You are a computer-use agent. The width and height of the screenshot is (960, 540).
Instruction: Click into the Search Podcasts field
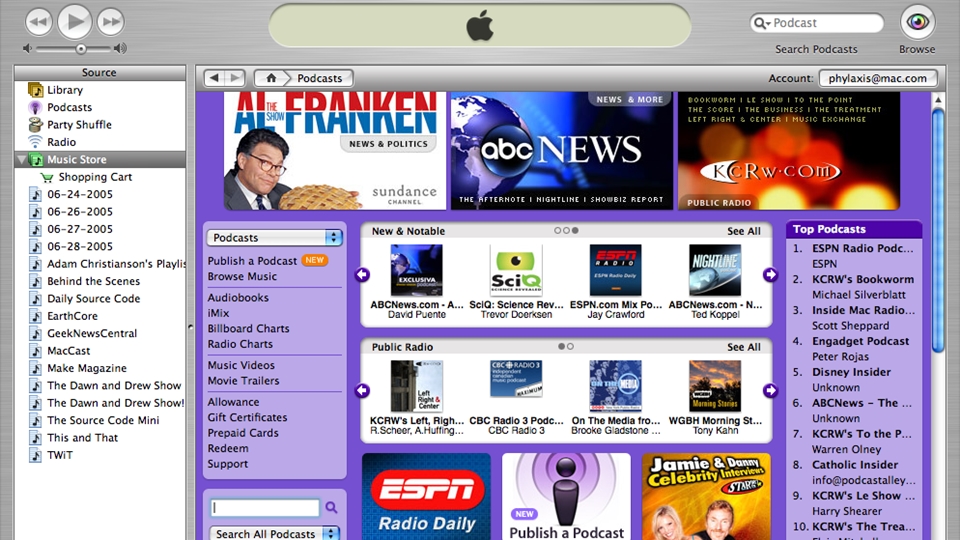coord(817,23)
